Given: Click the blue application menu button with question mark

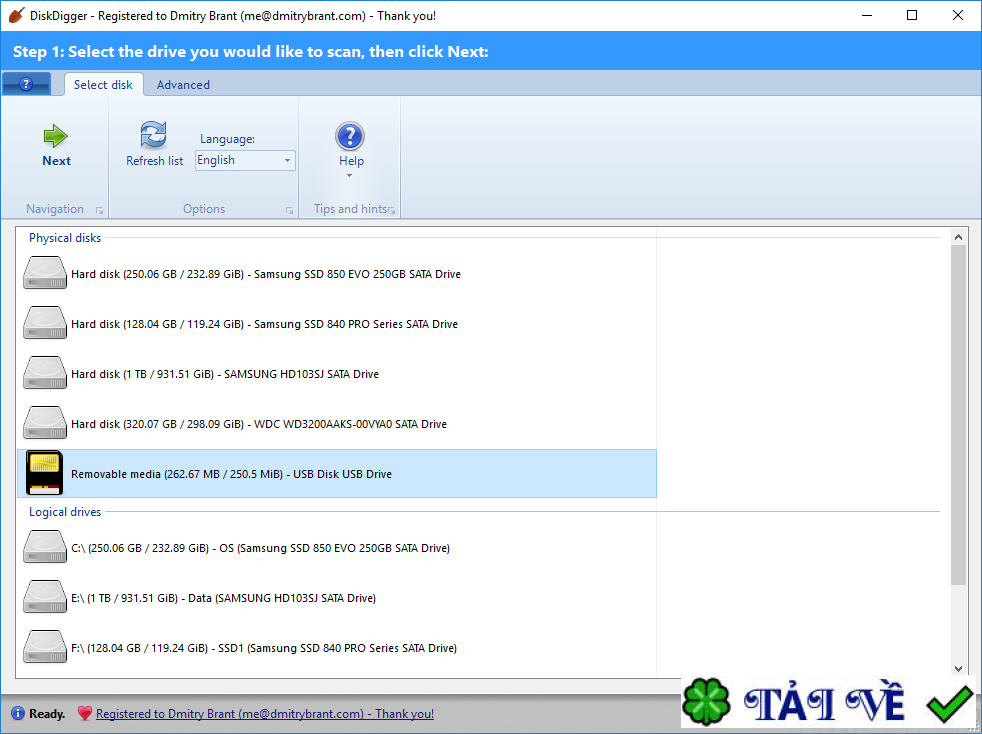Looking at the screenshot, I should [26, 84].
